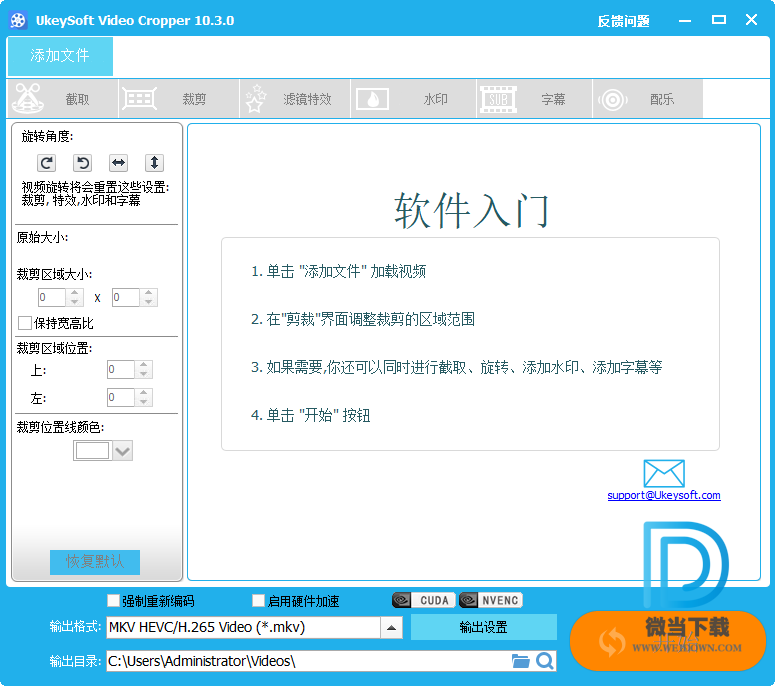Viewport: 775px width, 686px height.
Task: Open the 字幕 (subtitle) tab
Action: pyautogui.click(x=534, y=99)
